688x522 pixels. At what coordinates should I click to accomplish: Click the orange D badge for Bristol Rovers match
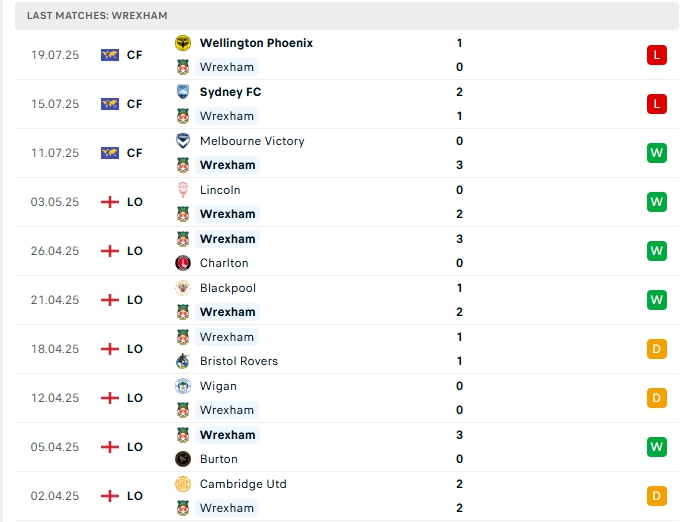pos(656,349)
